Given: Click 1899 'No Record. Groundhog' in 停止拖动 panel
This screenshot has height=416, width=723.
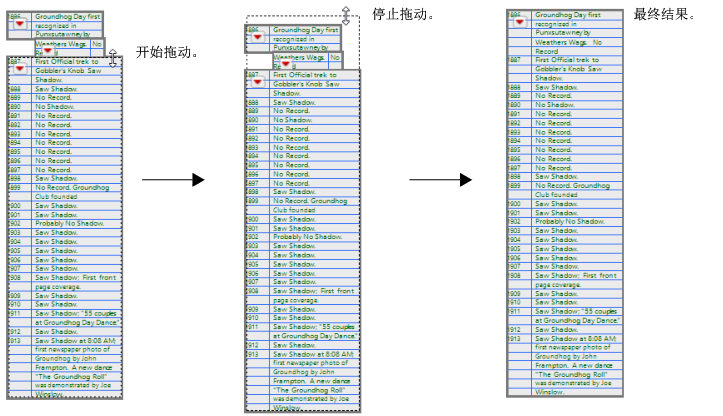Looking at the screenshot, I should [x=310, y=201].
